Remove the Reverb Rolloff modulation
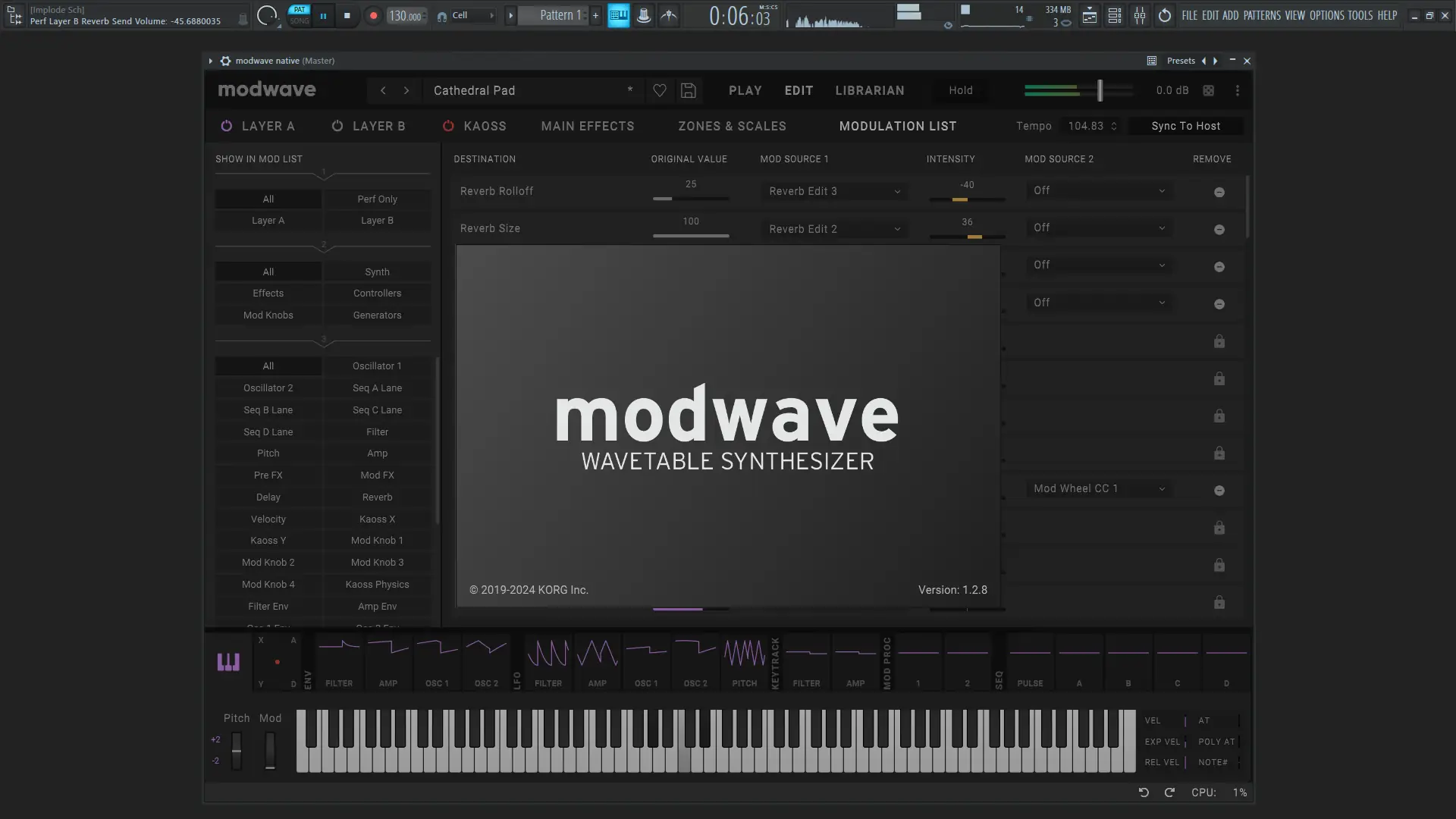1456x819 pixels. pyautogui.click(x=1219, y=193)
